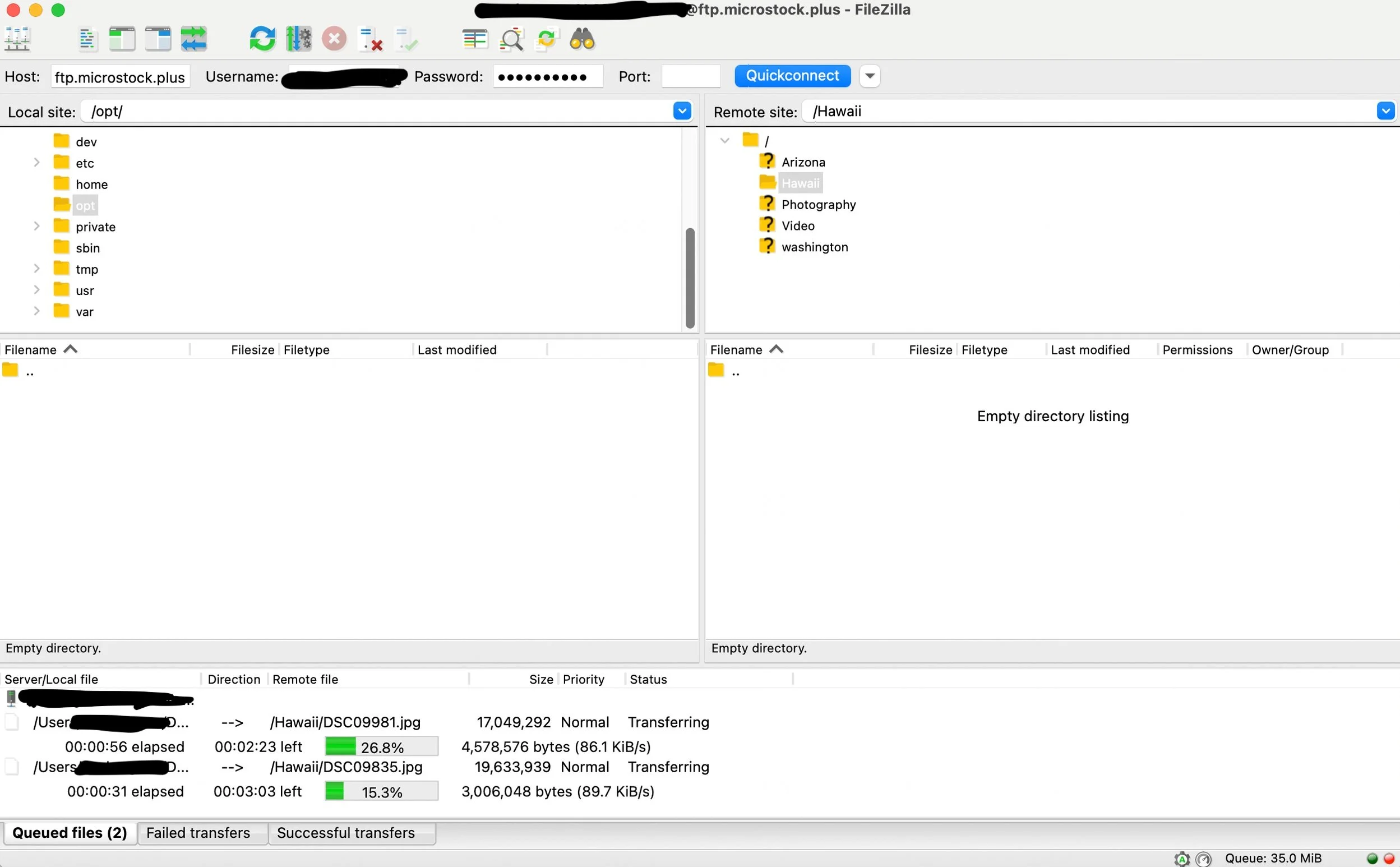Click refresh file lists icon

[262, 39]
